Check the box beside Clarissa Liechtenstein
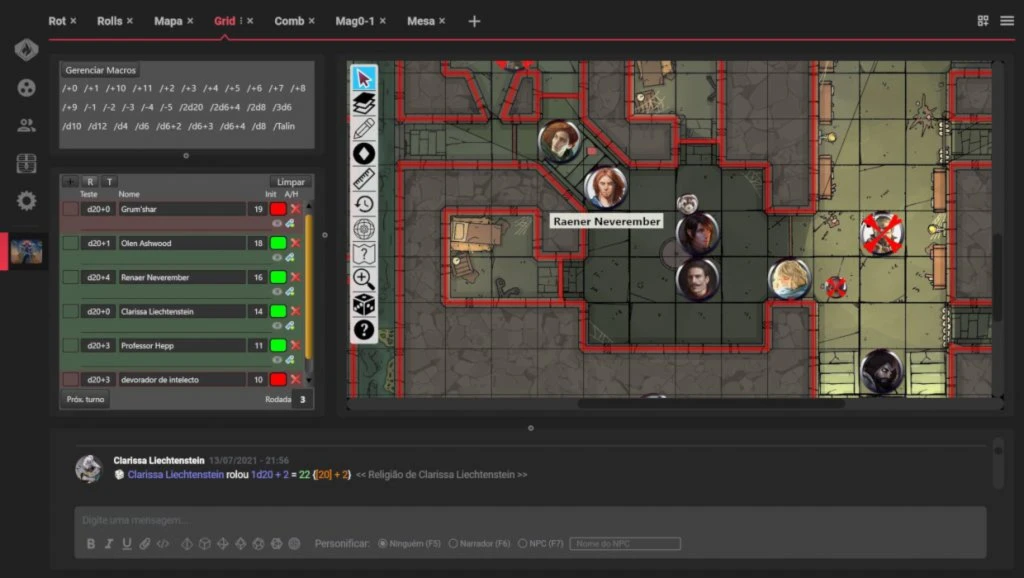The image size is (1024, 578). pyautogui.click(x=71, y=312)
